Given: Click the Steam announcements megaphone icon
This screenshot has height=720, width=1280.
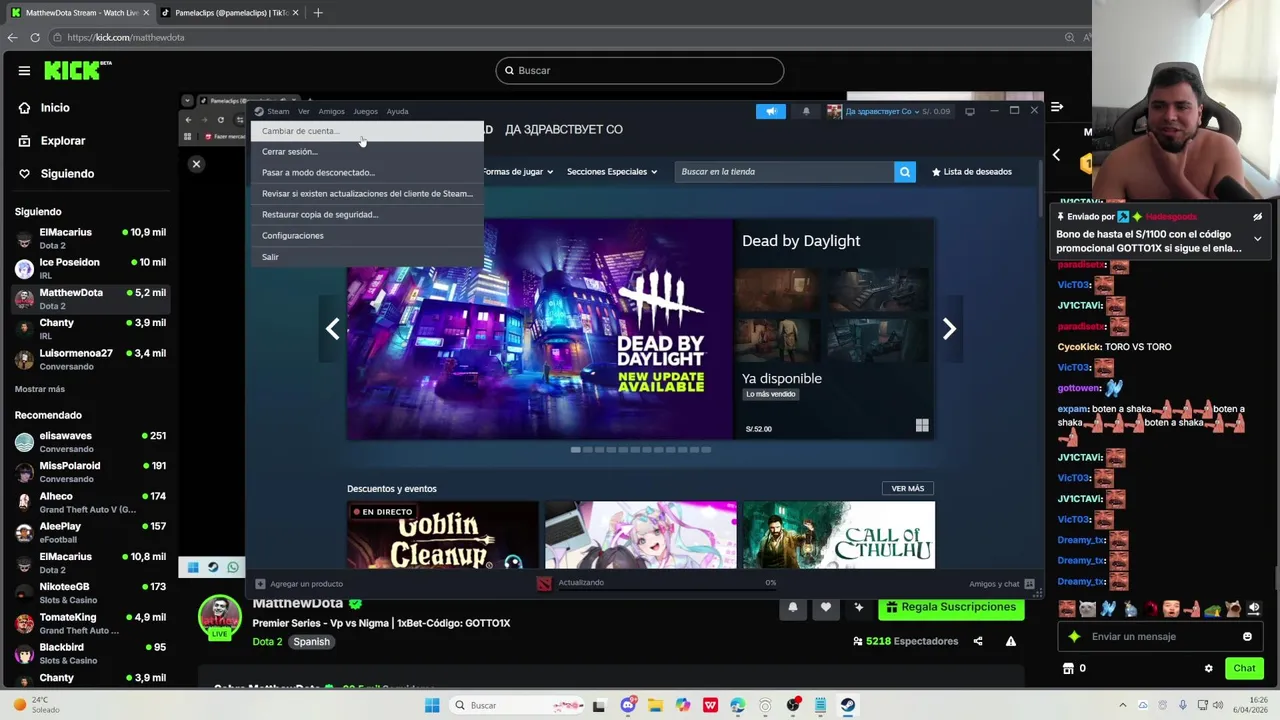Looking at the screenshot, I should click(771, 111).
